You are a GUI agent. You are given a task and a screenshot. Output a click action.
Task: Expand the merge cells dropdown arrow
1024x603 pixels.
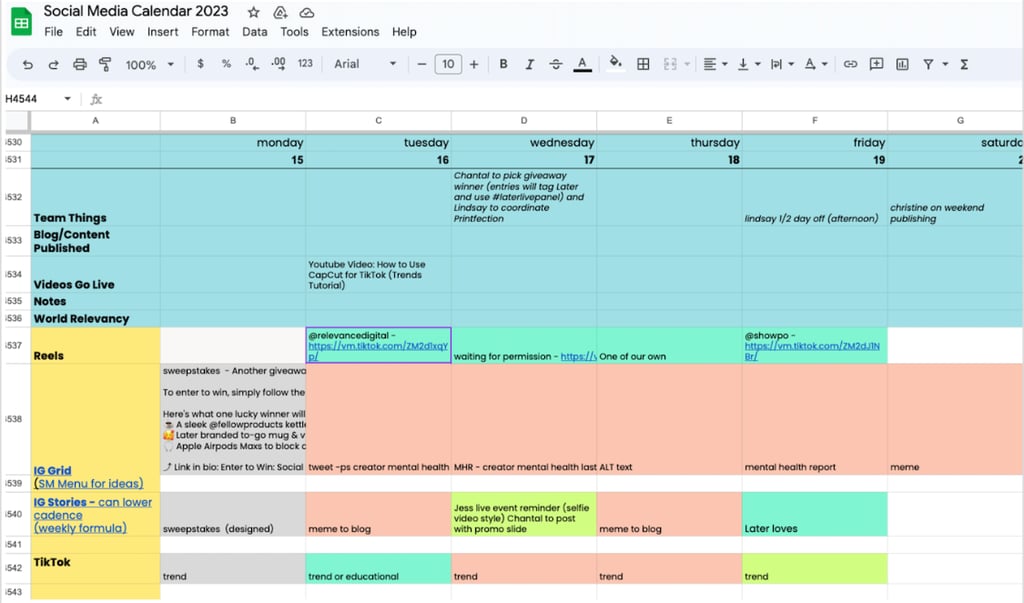point(687,64)
